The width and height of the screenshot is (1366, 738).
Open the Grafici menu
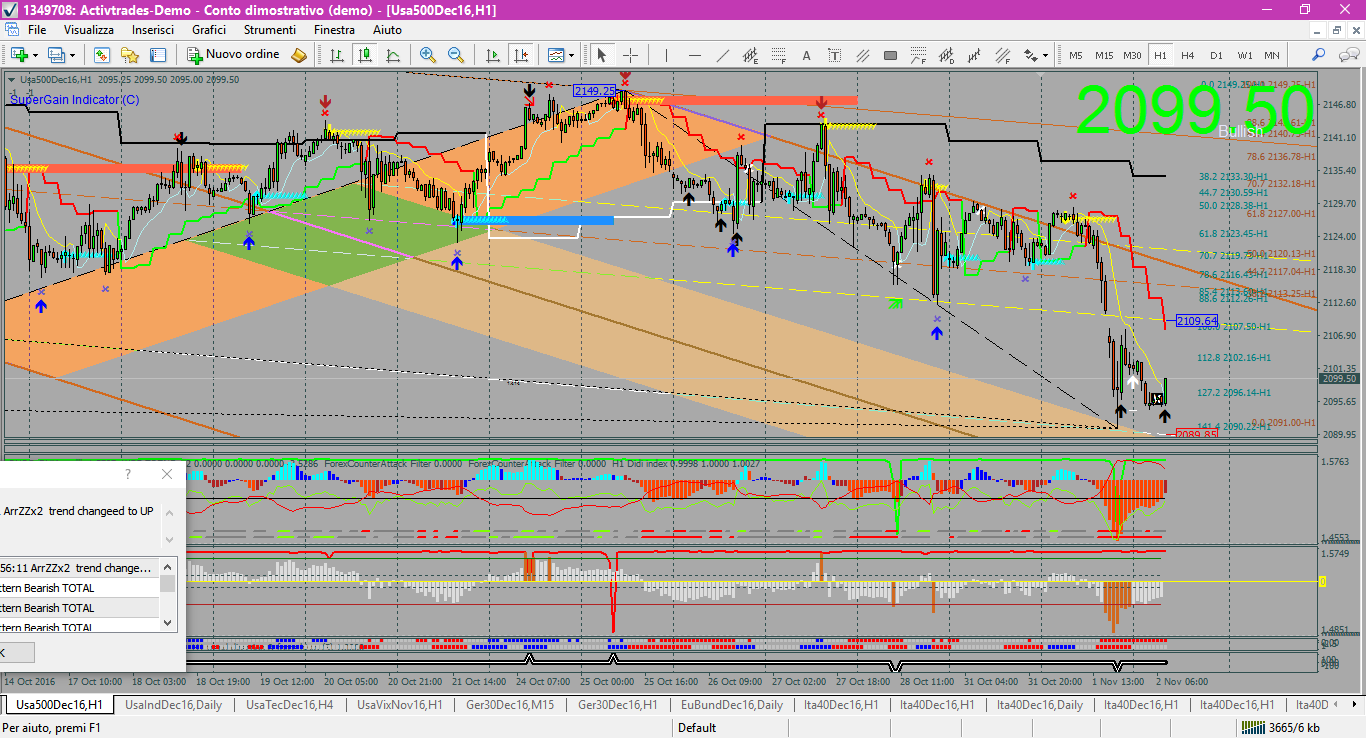tap(209, 30)
